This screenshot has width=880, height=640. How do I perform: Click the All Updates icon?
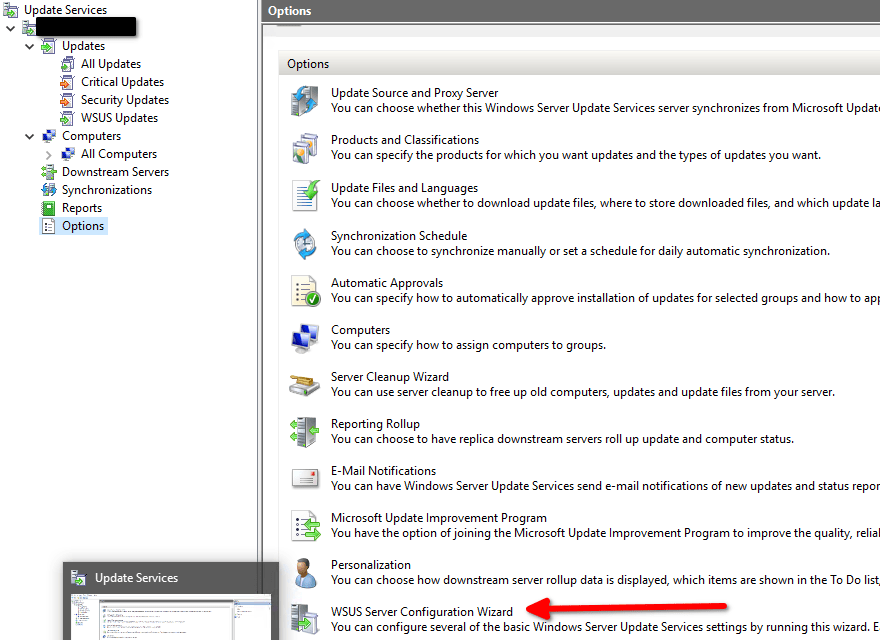(67, 64)
